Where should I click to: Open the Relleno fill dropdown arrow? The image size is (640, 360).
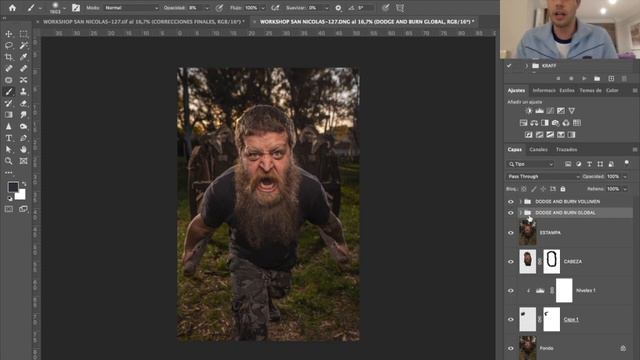[625, 189]
